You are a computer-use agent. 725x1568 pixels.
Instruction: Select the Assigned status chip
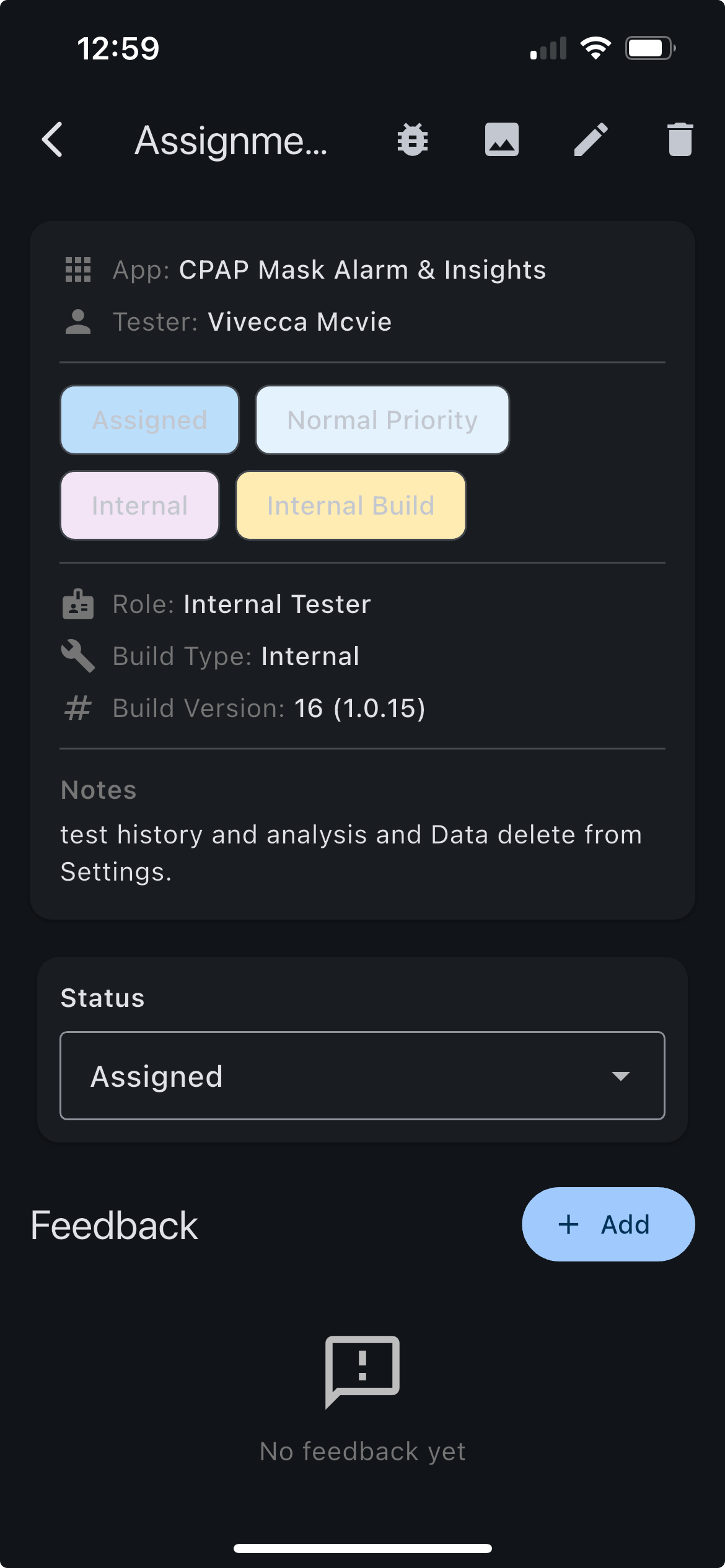click(x=149, y=420)
